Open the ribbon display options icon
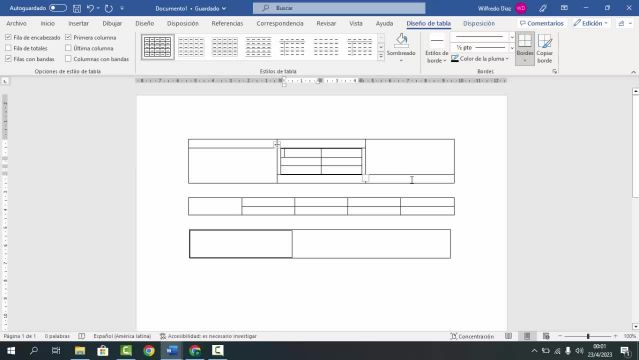 pyautogui.click(x=564, y=8)
